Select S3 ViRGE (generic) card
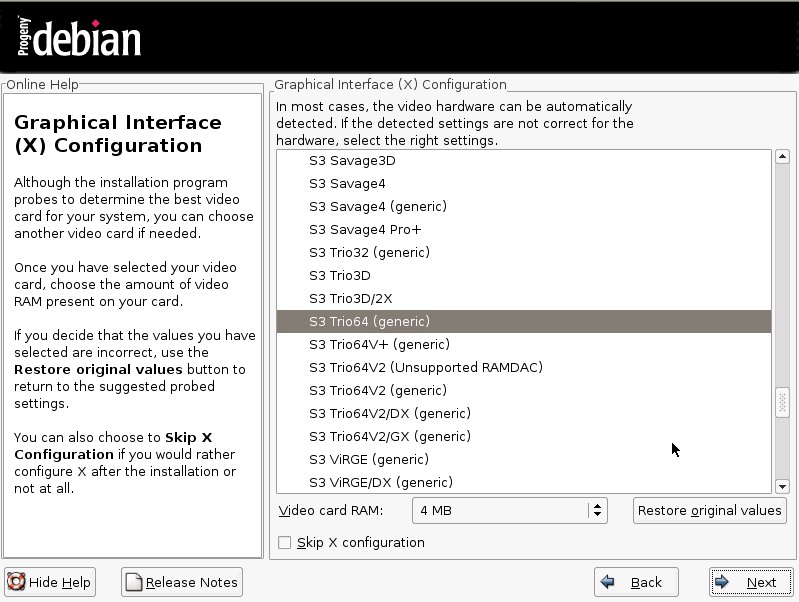This screenshot has height=602, width=799. tap(369, 460)
